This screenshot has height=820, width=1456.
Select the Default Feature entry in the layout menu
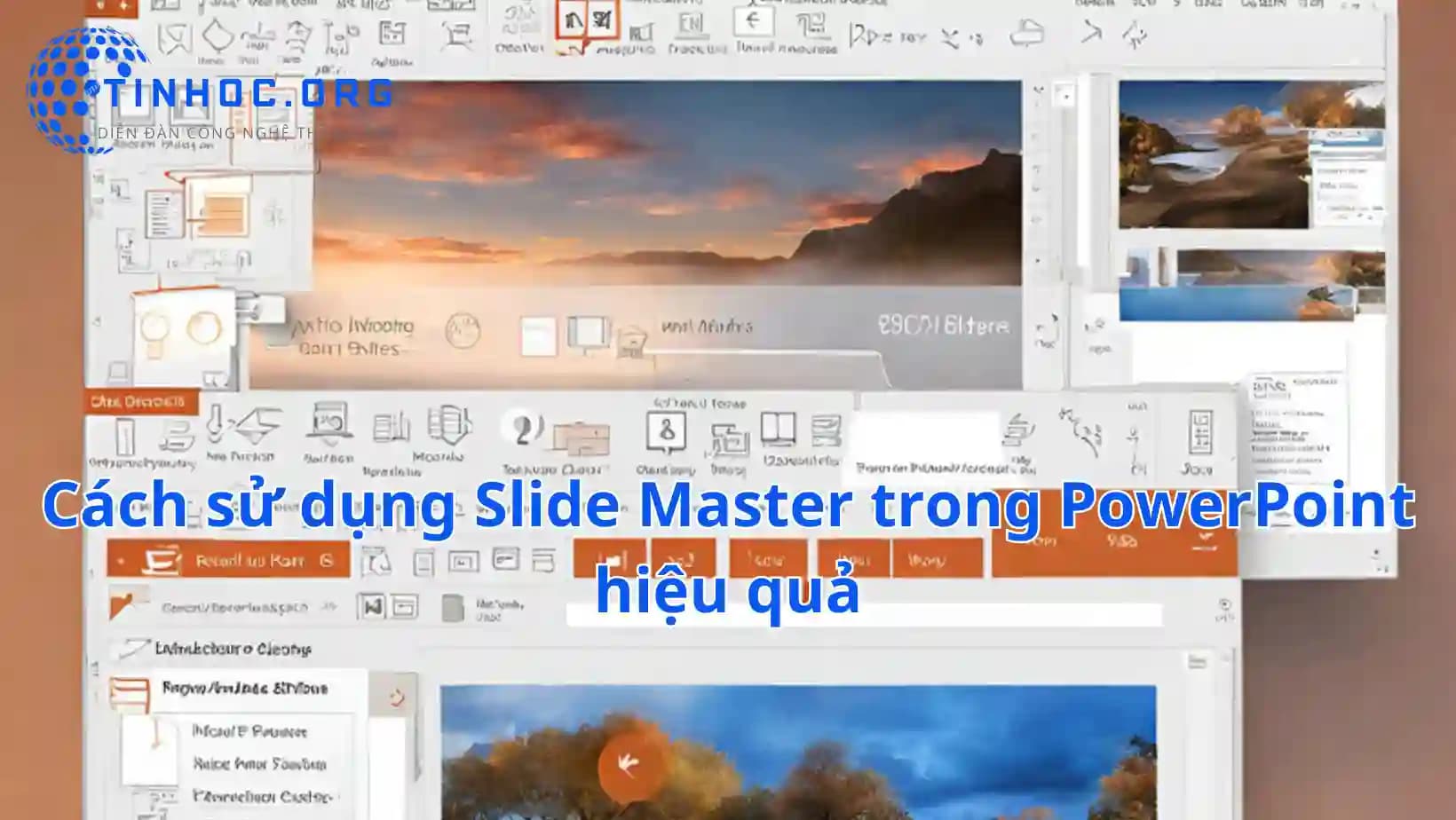pyautogui.click(x=249, y=732)
